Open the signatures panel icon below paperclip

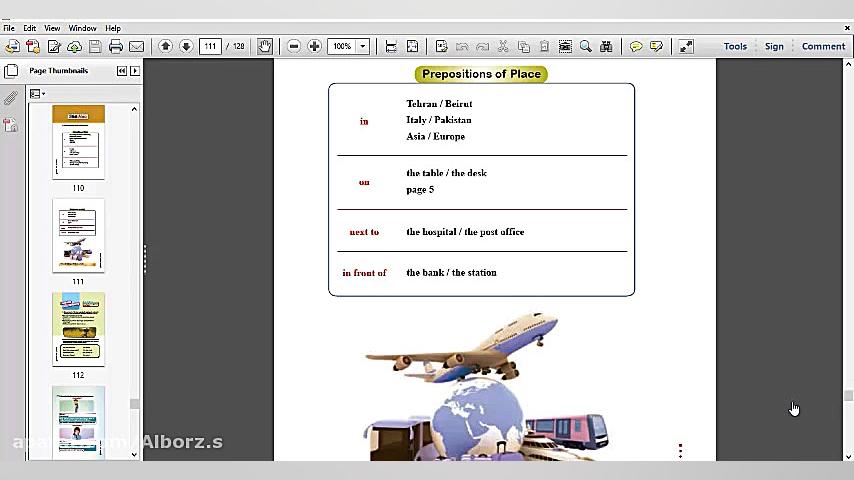pos(10,125)
